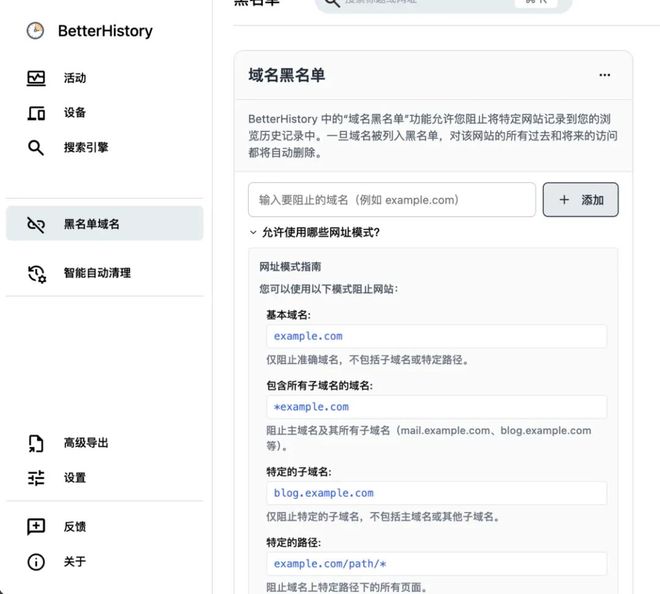Click the 黑名单域名 broken-link icon
This screenshot has height=594, width=660.
(x=36, y=224)
